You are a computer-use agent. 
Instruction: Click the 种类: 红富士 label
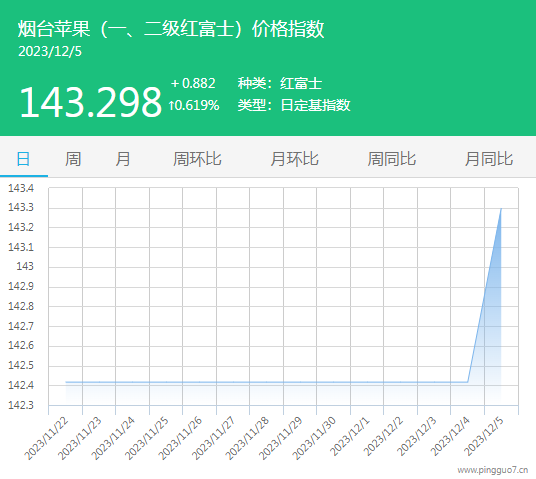(280, 83)
